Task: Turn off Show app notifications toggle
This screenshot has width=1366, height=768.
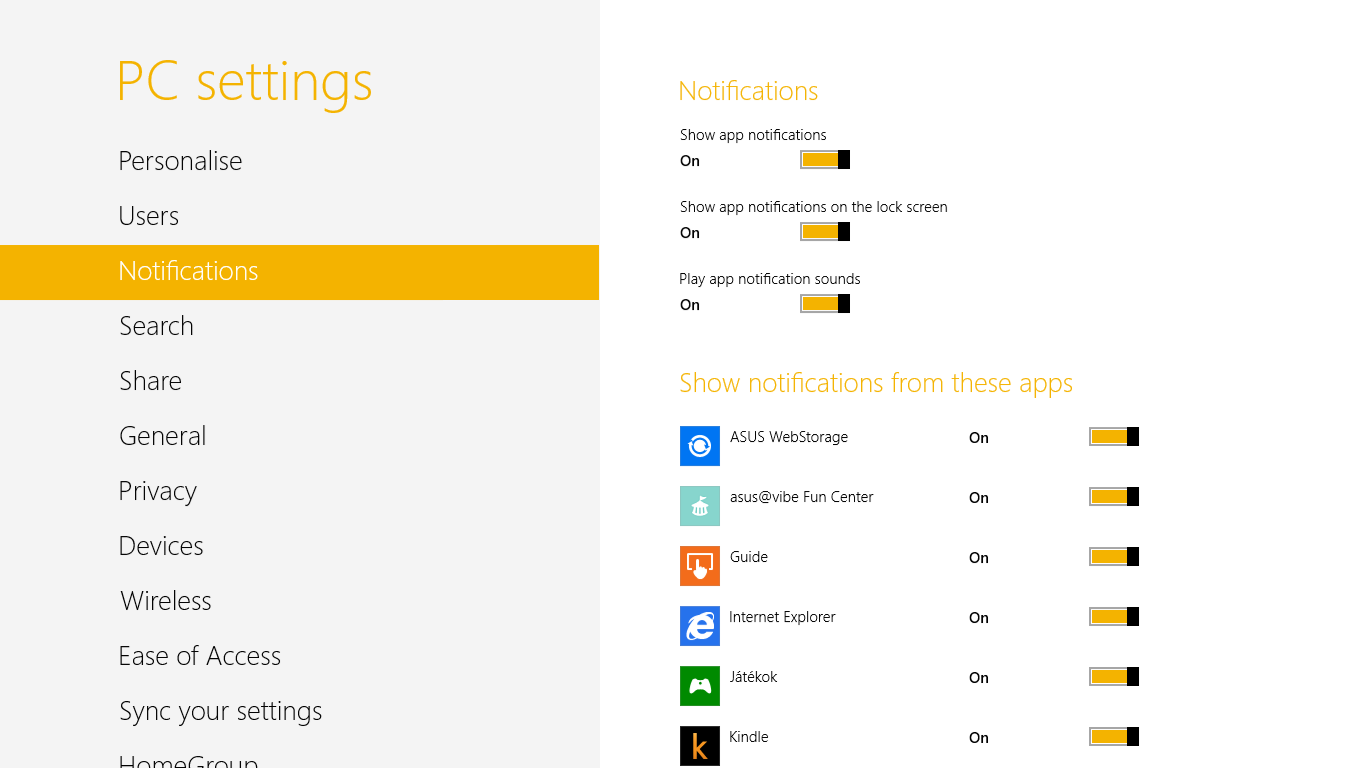Action: [824, 160]
